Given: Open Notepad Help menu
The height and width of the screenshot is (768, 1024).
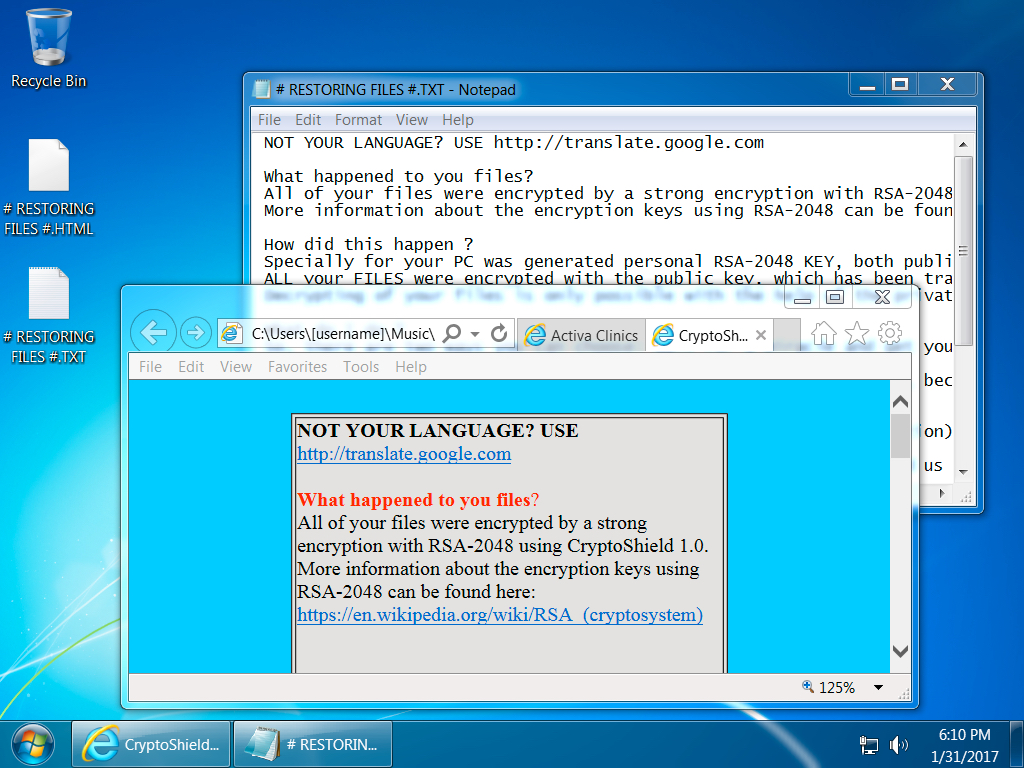Looking at the screenshot, I should click(457, 120).
